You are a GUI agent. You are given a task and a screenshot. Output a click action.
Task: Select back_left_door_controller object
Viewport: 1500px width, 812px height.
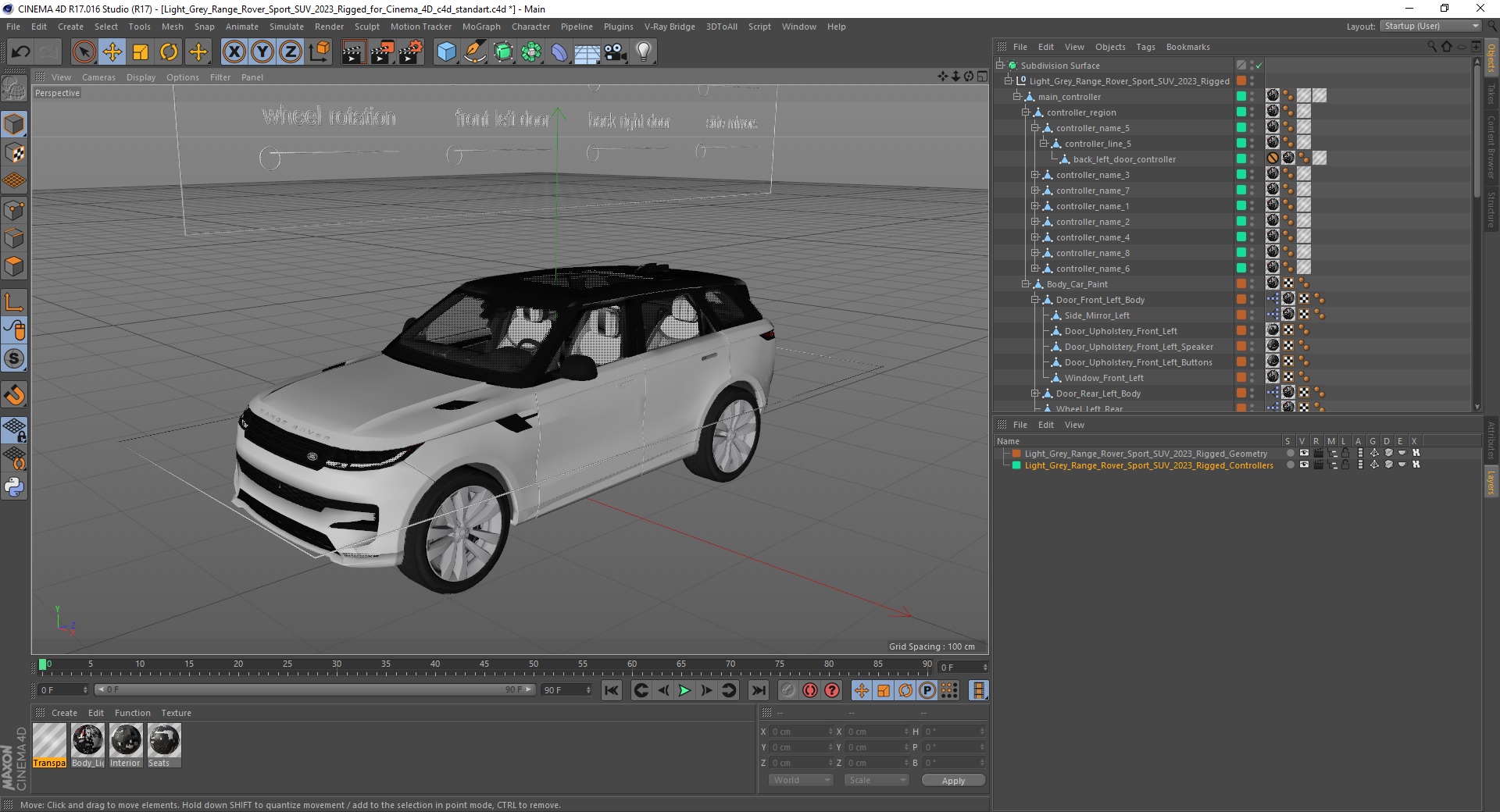[1123, 159]
